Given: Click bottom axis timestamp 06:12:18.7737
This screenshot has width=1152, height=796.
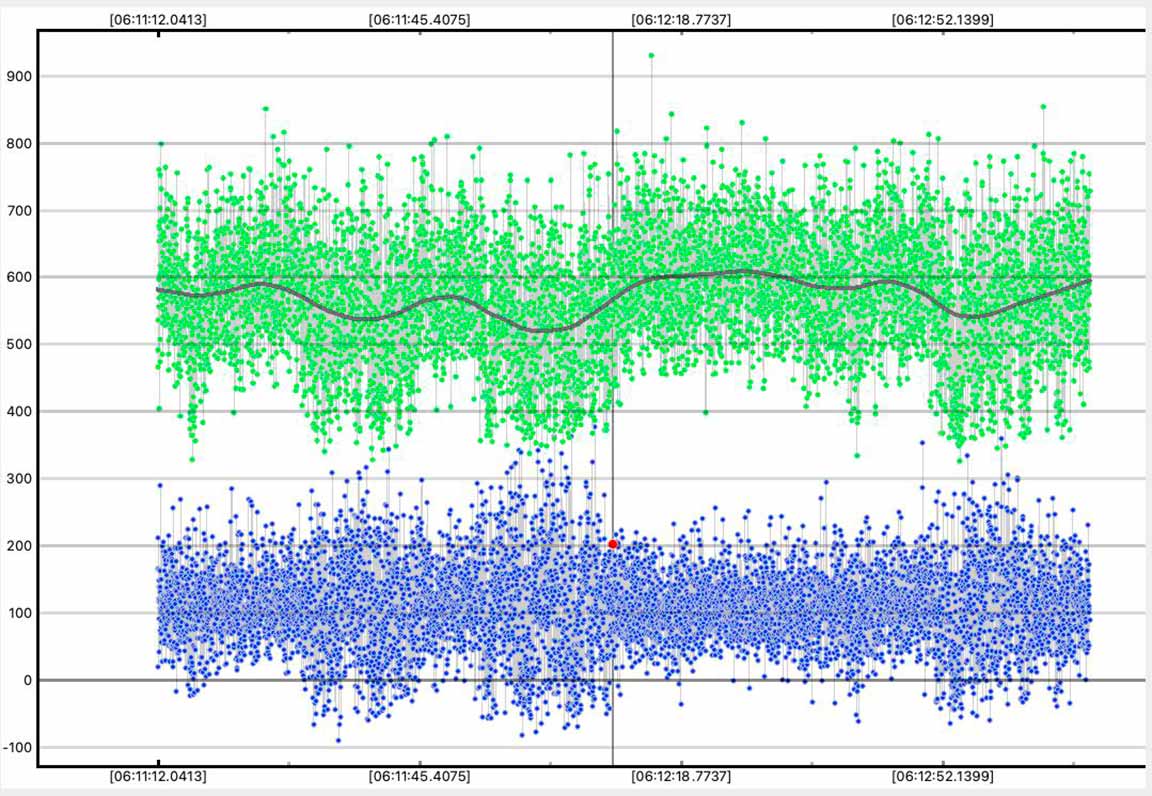Looking at the screenshot, I should pyautogui.click(x=680, y=776).
